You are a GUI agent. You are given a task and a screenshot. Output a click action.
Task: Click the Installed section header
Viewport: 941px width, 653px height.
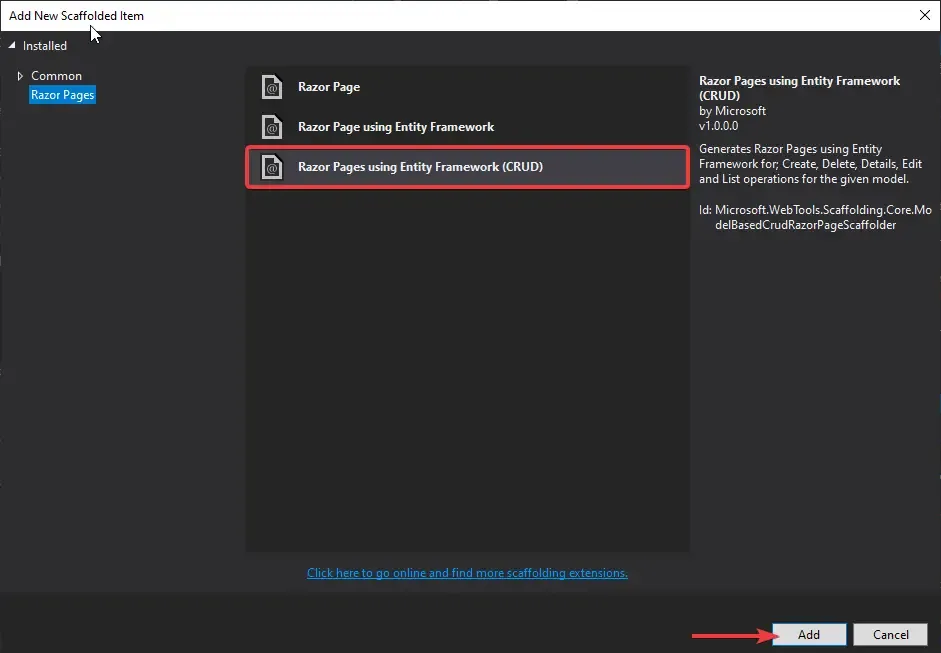(43, 45)
